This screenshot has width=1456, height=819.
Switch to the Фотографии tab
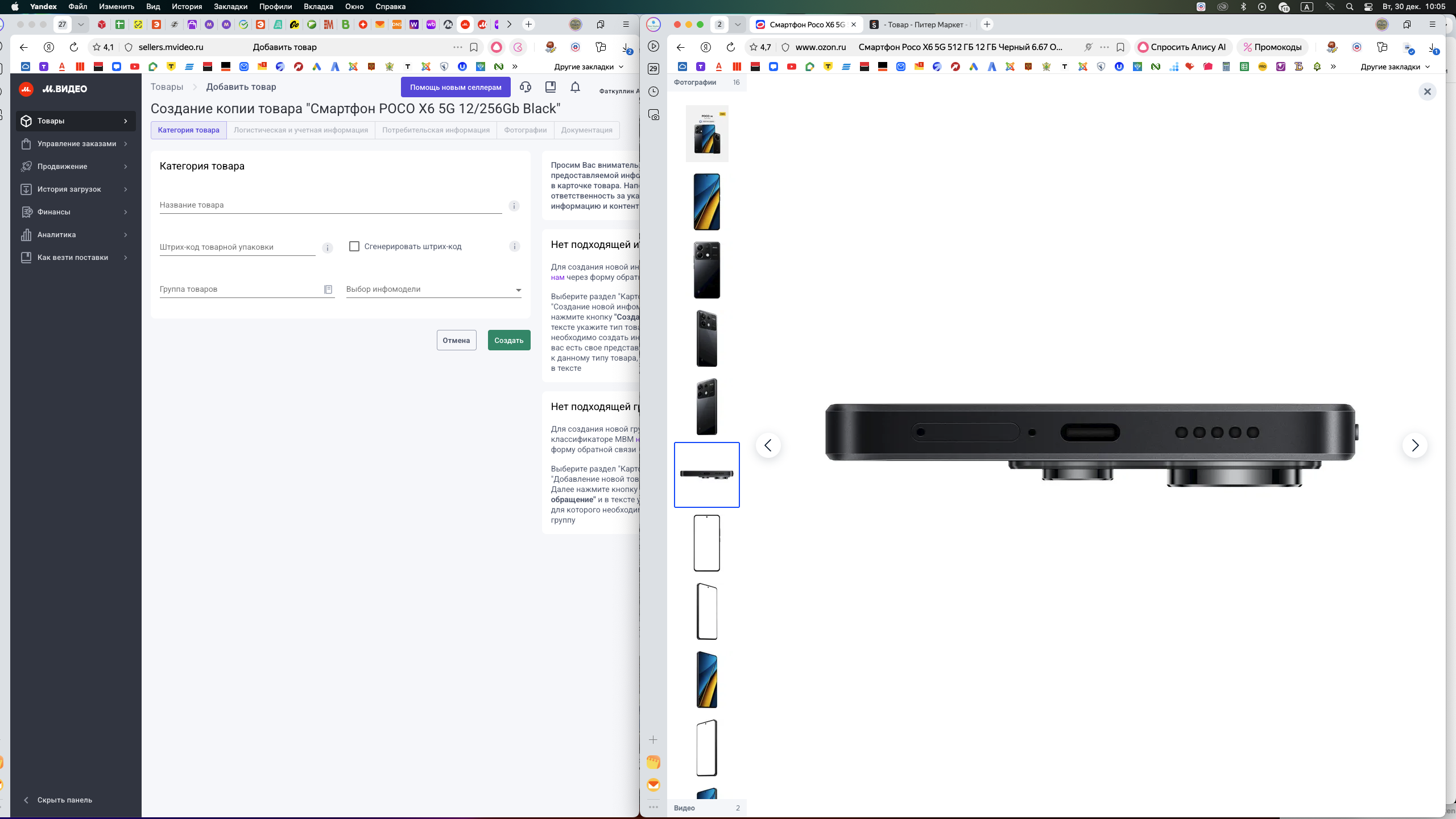[x=525, y=130]
